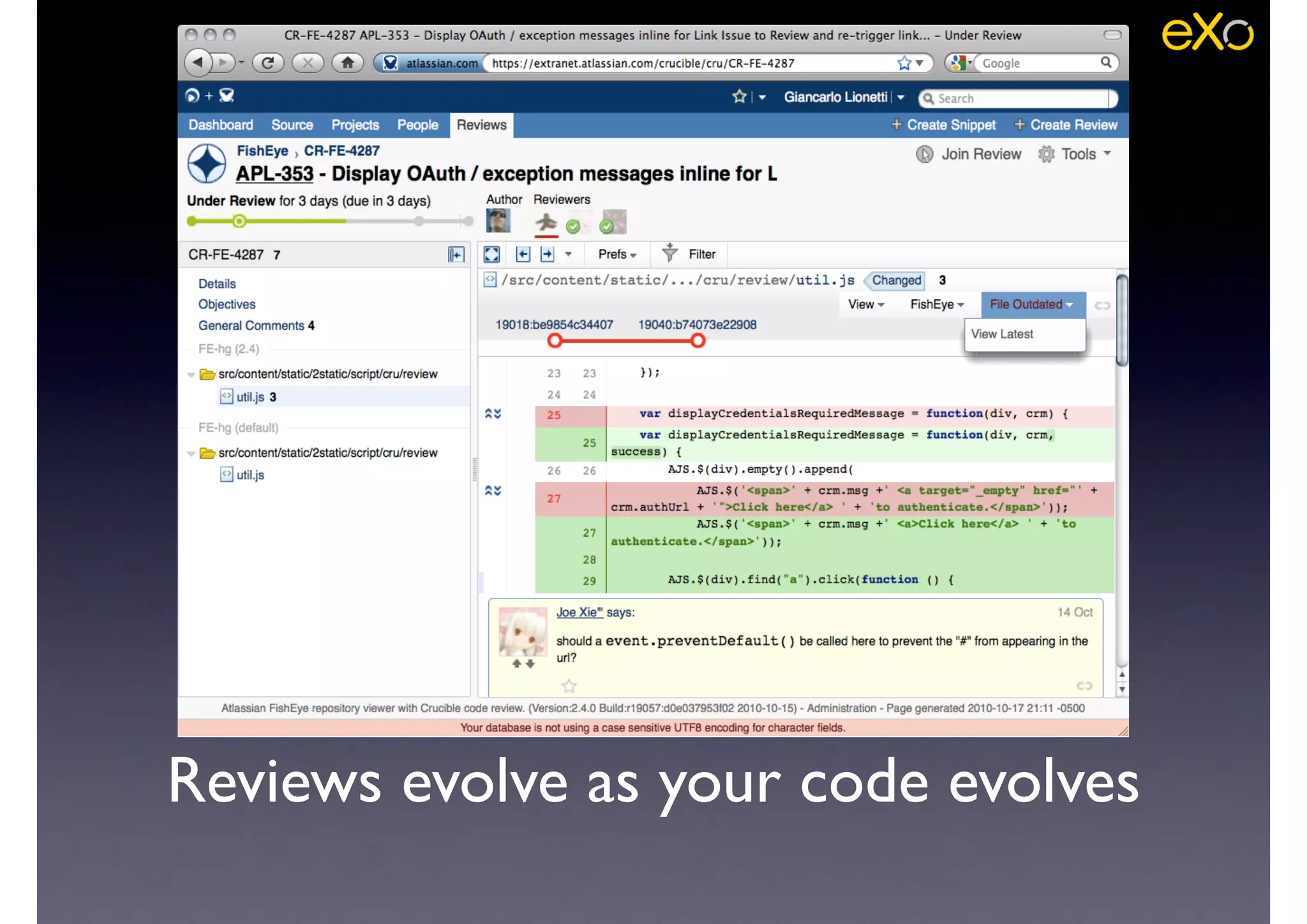Expand diff context at line 25
Image resolution: width=1307 pixels, height=924 pixels.
(493, 414)
